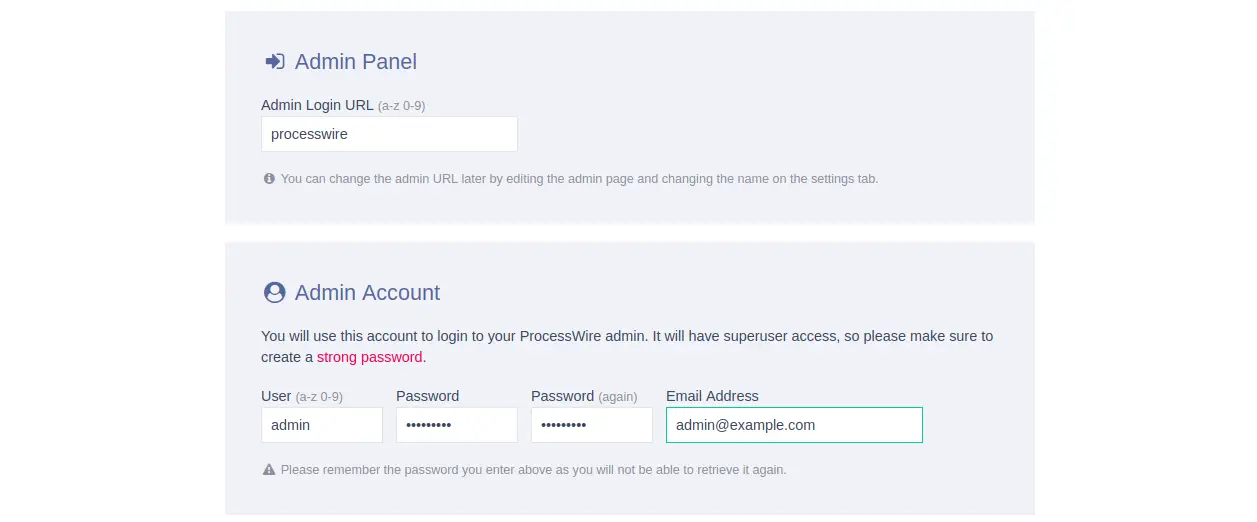The width and height of the screenshot is (1257, 522).
Task: Click the user circle icon beside Admin Account
Action: pyautogui.click(x=274, y=293)
